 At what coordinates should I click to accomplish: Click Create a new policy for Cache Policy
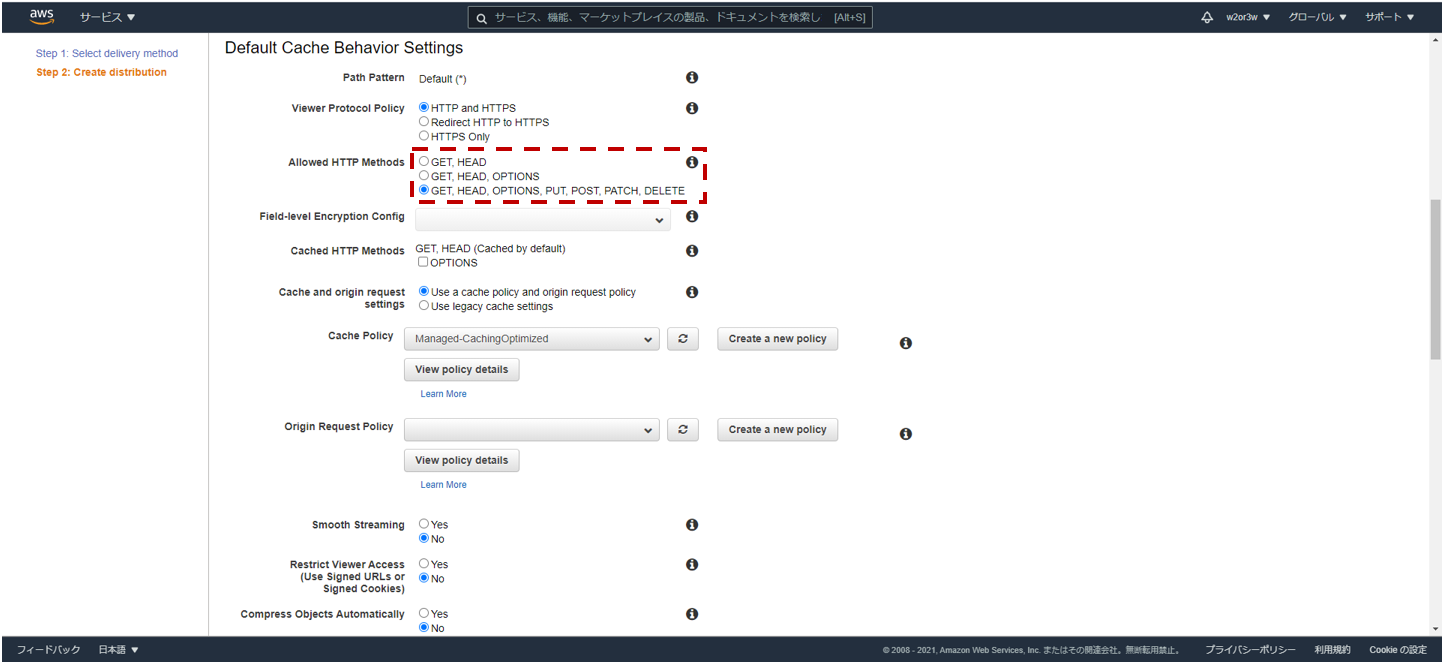[778, 339]
